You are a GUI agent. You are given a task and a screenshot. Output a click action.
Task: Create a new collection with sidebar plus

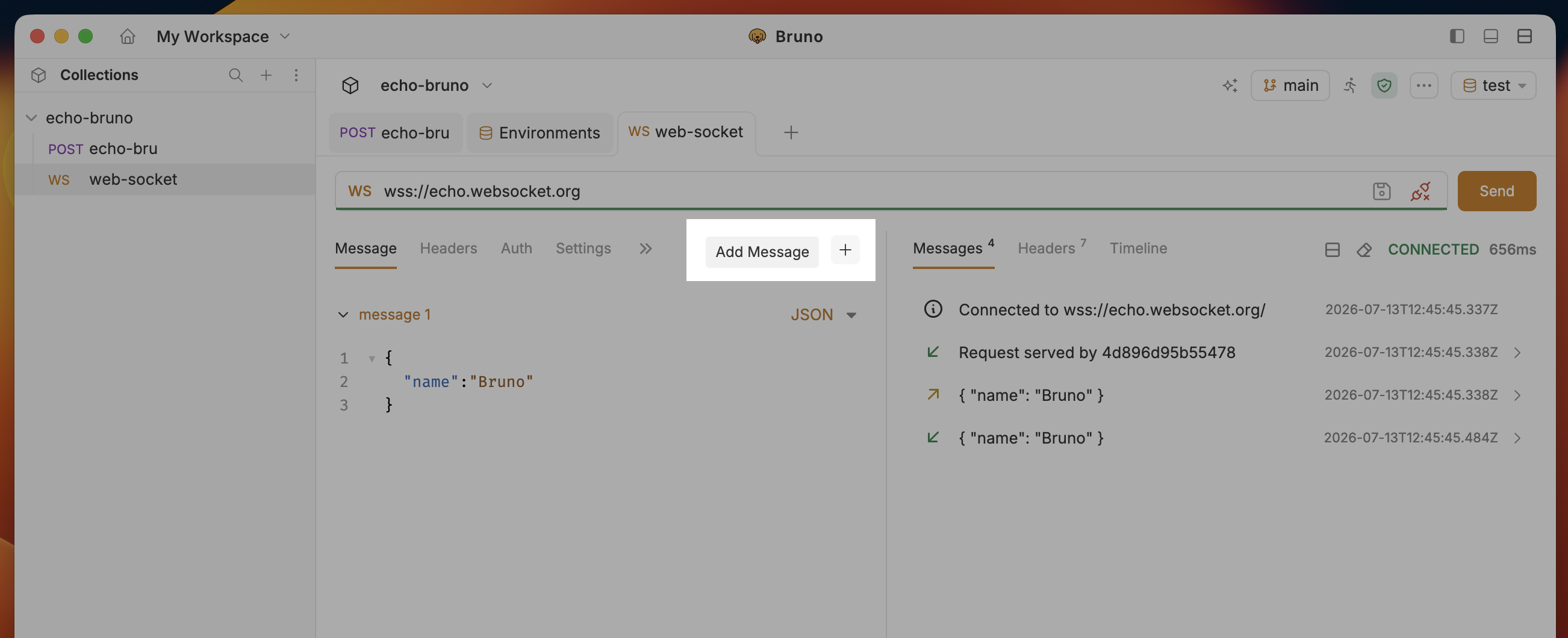tap(266, 75)
